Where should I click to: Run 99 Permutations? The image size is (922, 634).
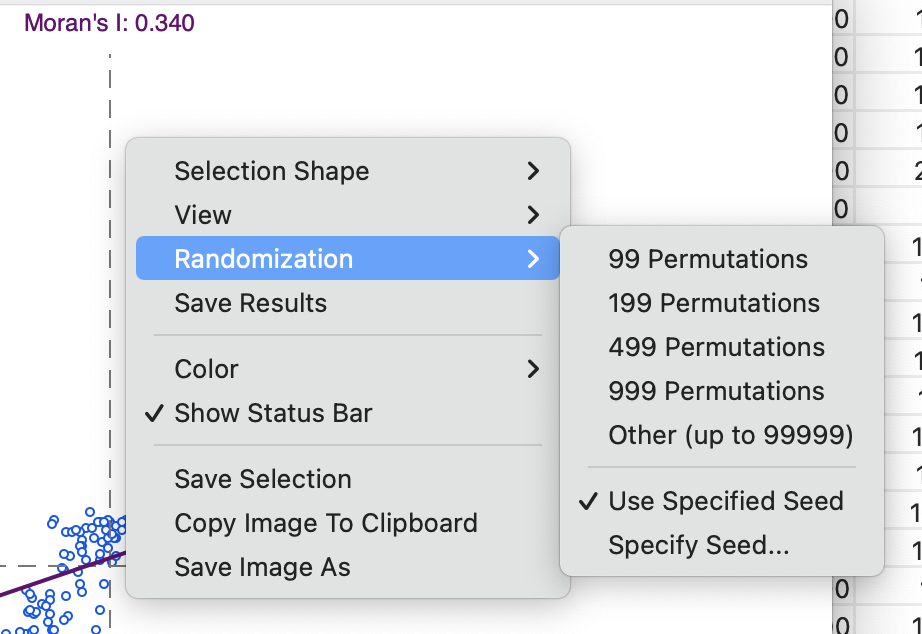click(721, 259)
